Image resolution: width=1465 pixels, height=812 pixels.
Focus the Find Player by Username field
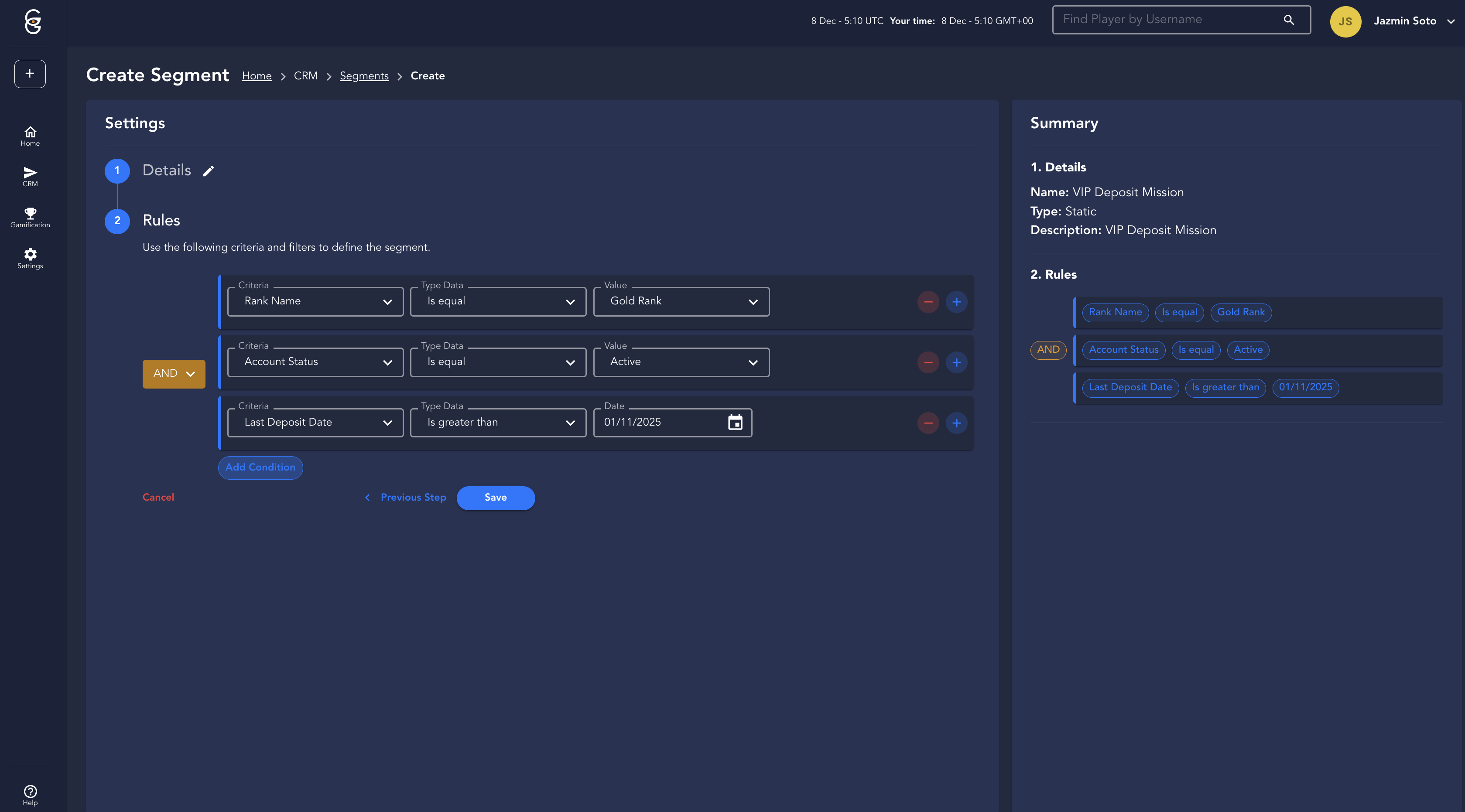[x=1166, y=20]
